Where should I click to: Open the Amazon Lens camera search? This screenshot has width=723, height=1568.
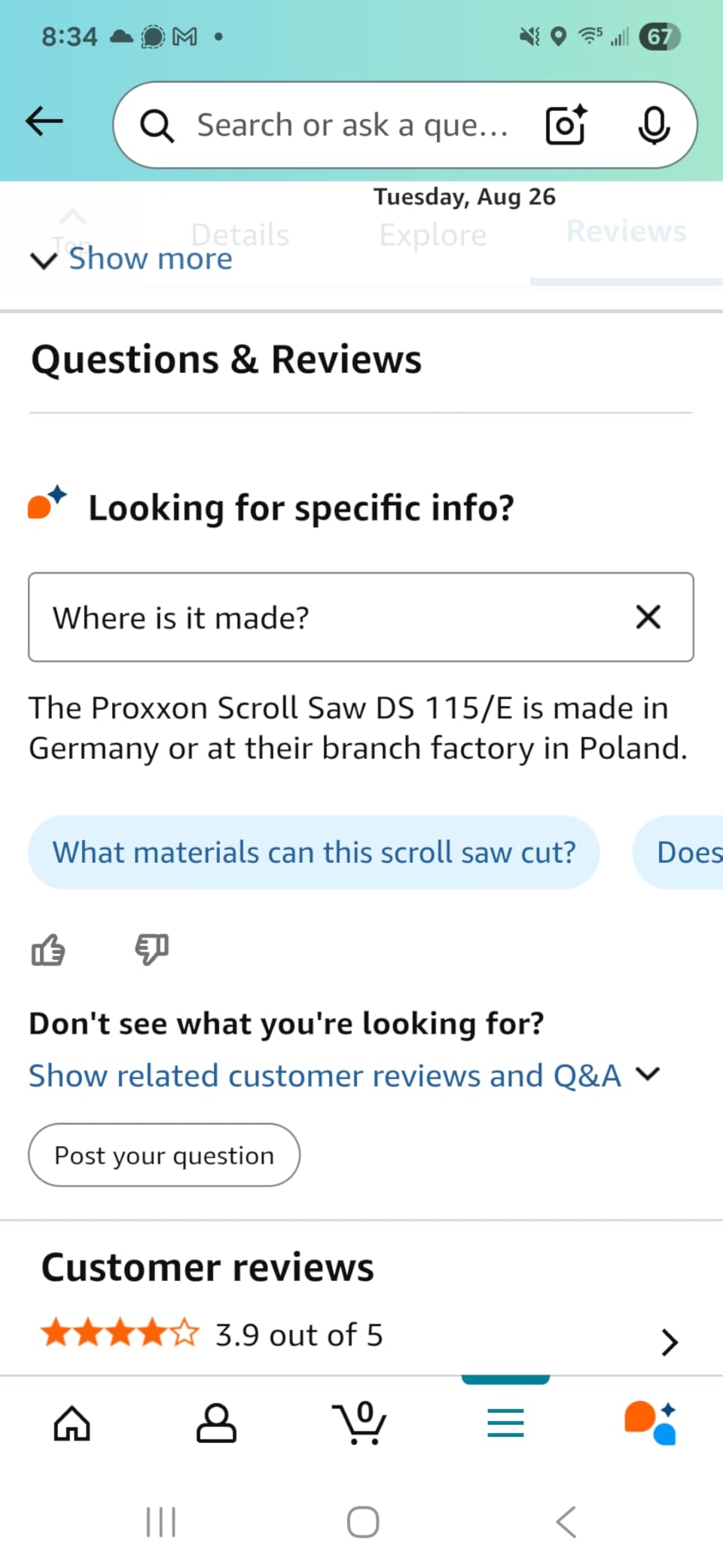[565, 124]
